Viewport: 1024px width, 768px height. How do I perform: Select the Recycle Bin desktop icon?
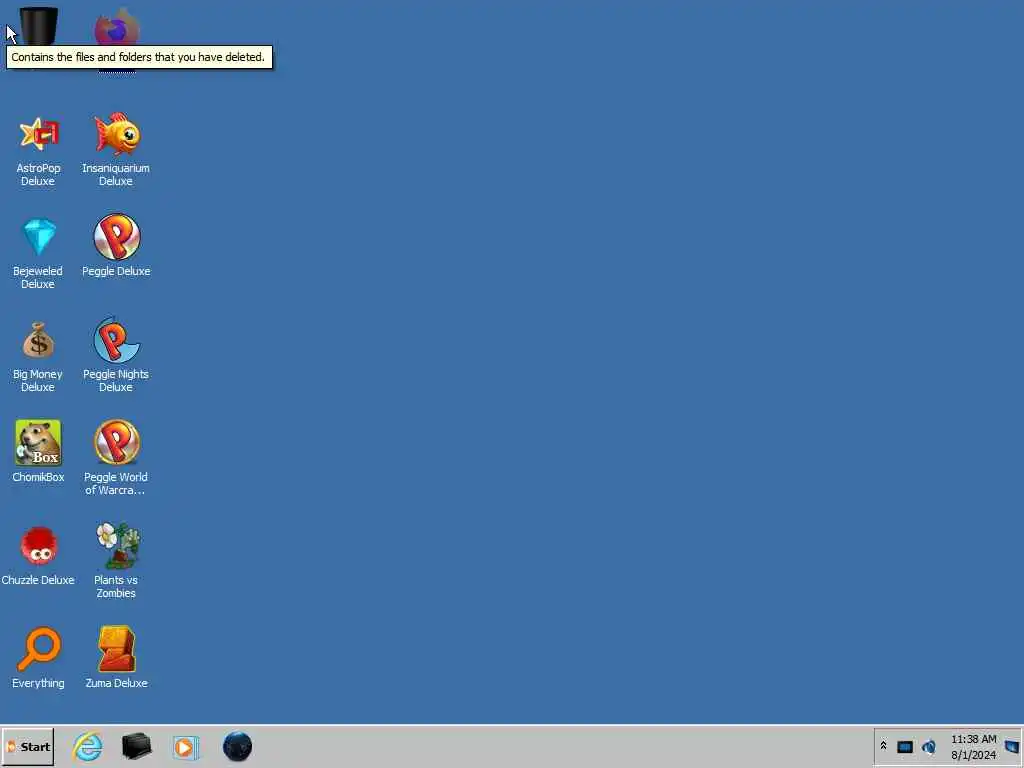point(39,26)
